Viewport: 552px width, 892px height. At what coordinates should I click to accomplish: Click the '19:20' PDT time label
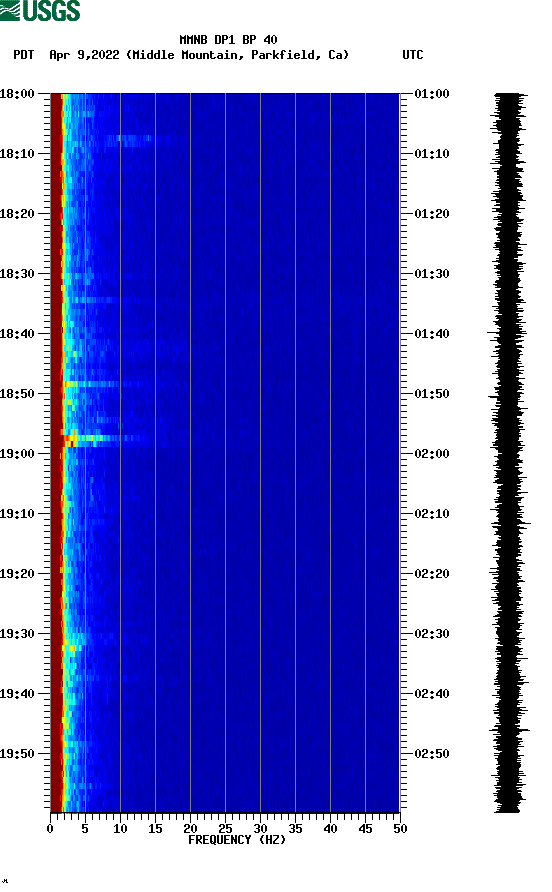coord(17,574)
